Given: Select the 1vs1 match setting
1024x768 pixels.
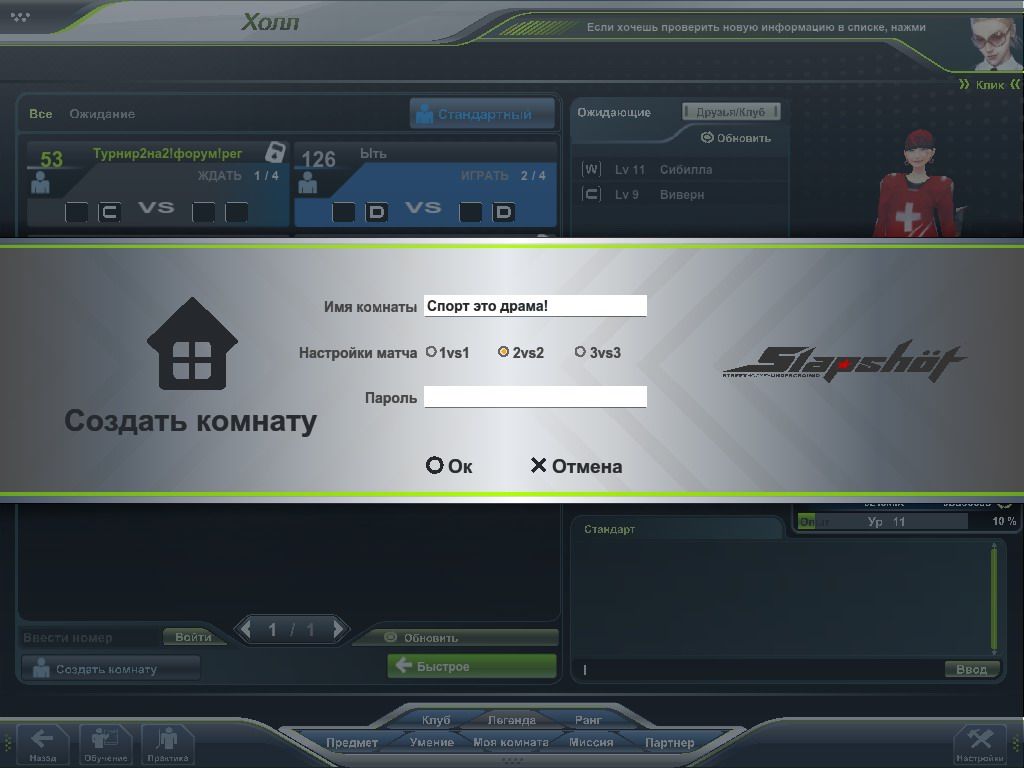Looking at the screenshot, I should coord(431,352).
